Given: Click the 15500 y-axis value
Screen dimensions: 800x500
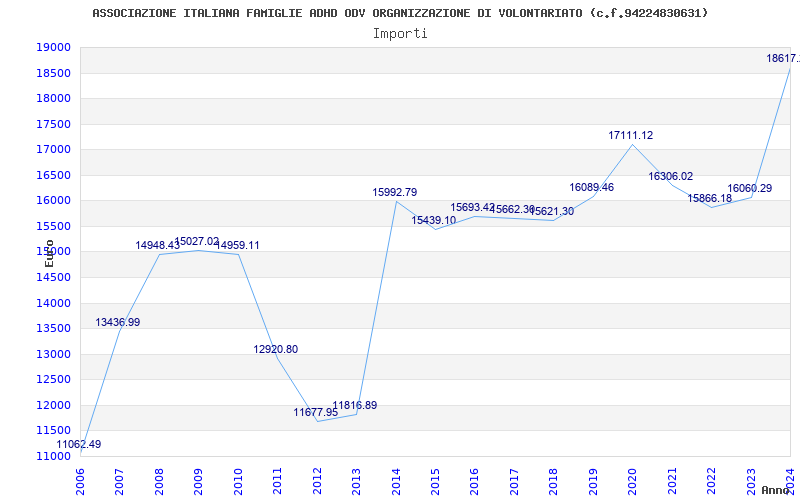Looking at the screenshot, I should pos(53,226).
